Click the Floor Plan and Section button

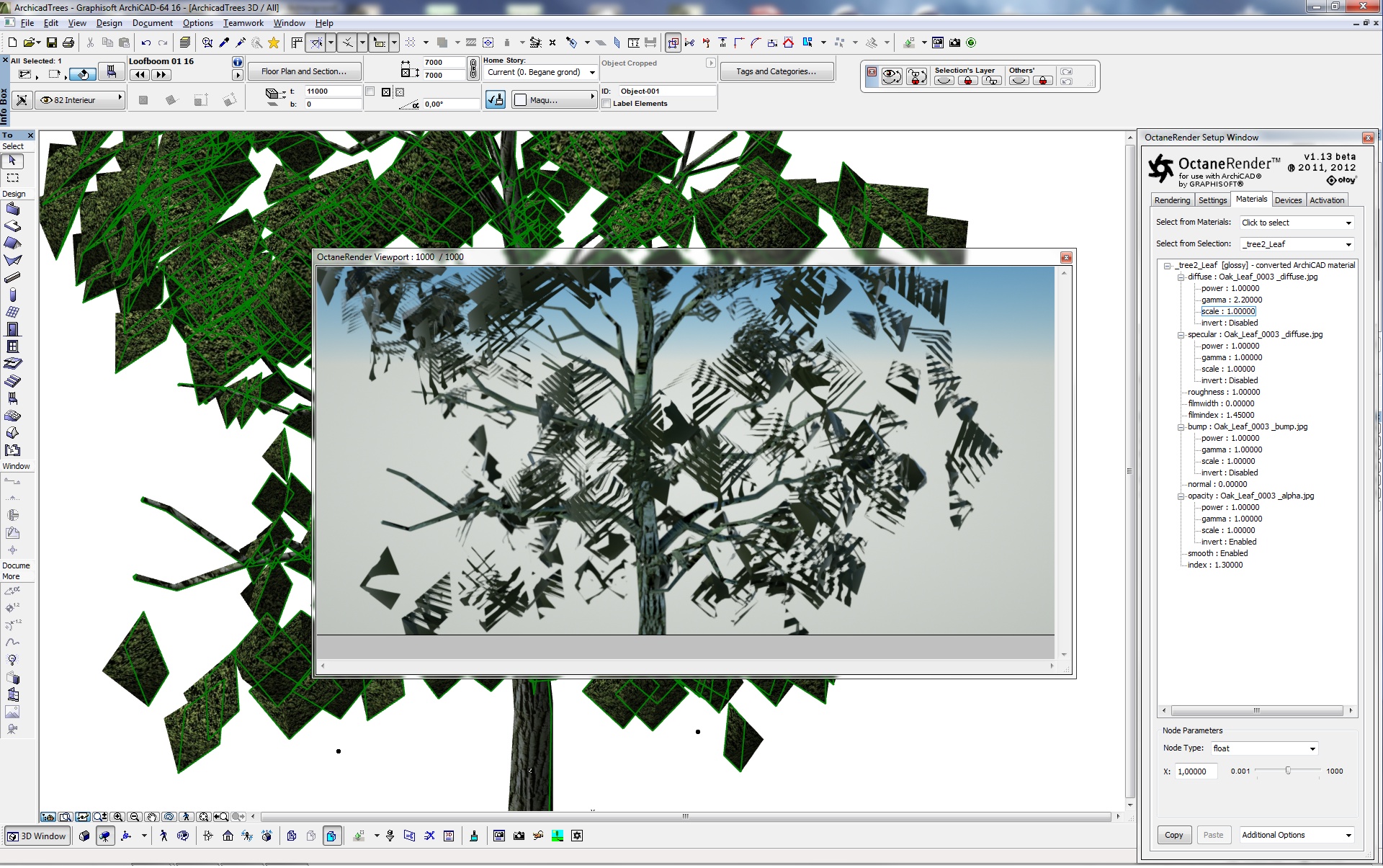pyautogui.click(x=303, y=71)
